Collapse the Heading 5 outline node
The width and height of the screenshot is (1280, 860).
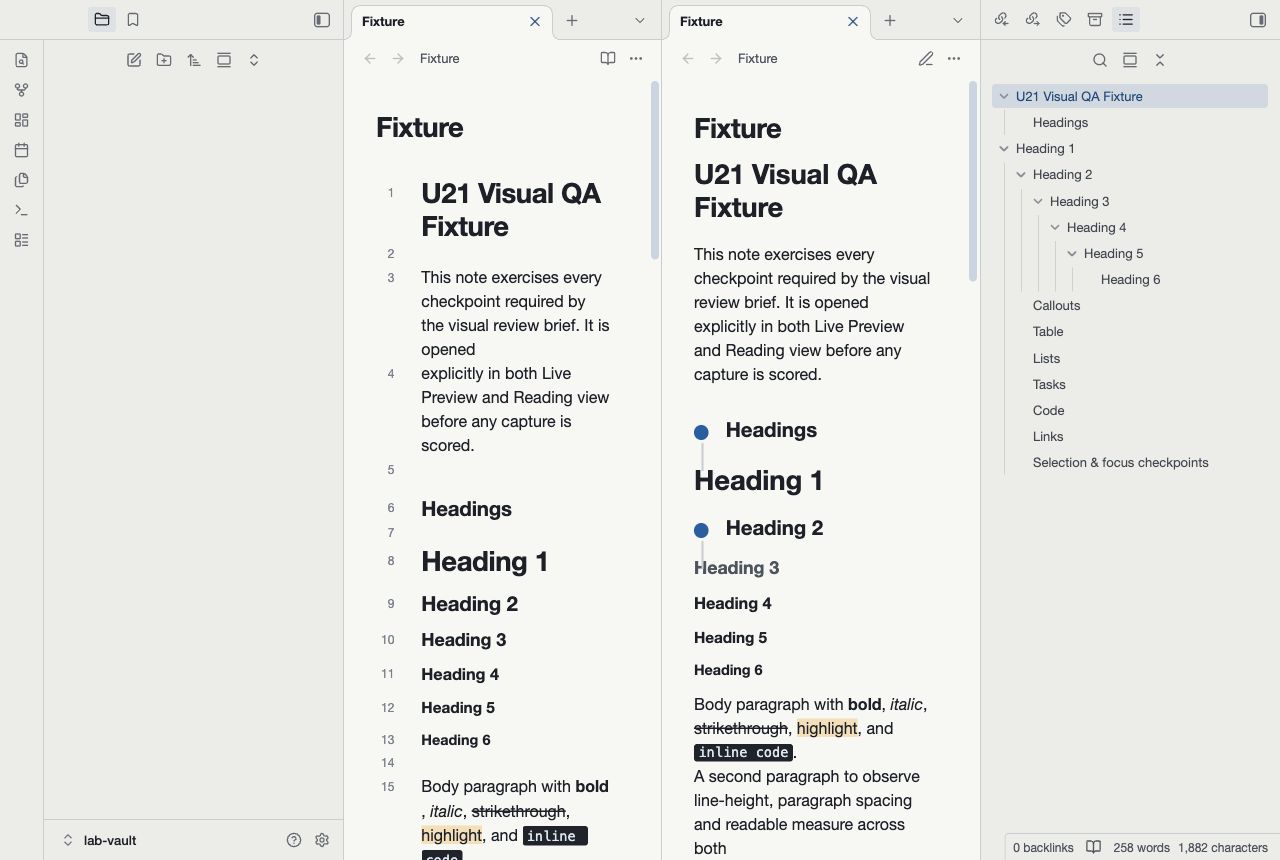click(1072, 254)
